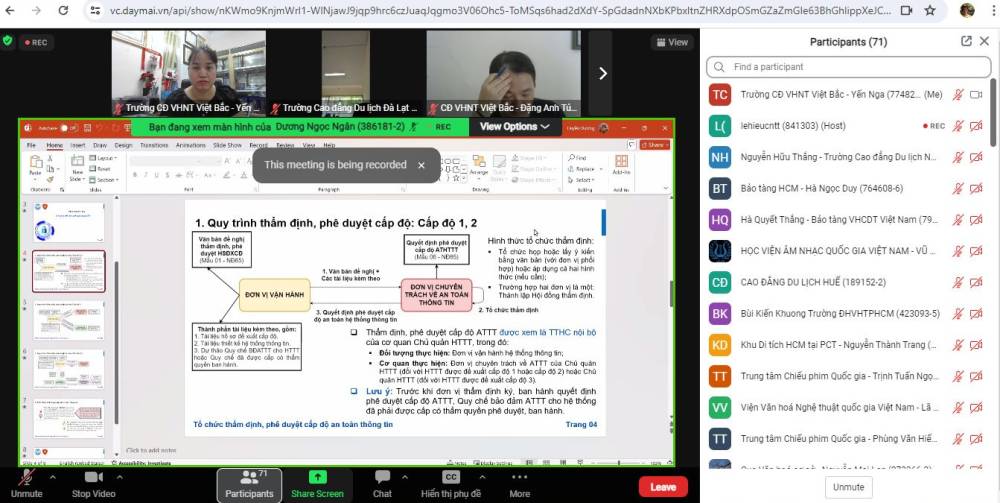The image size is (1000, 503).
Task: Open the Chat panel icon
Action: [382, 477]
